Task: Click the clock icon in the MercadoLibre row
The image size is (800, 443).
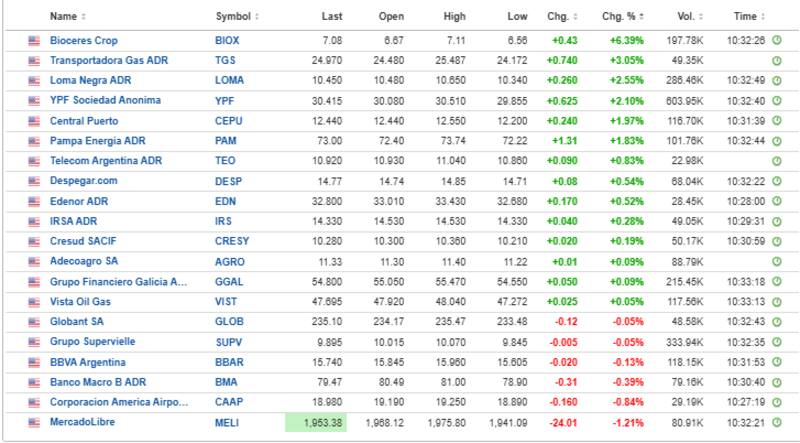Action: (x=776, y=422)
